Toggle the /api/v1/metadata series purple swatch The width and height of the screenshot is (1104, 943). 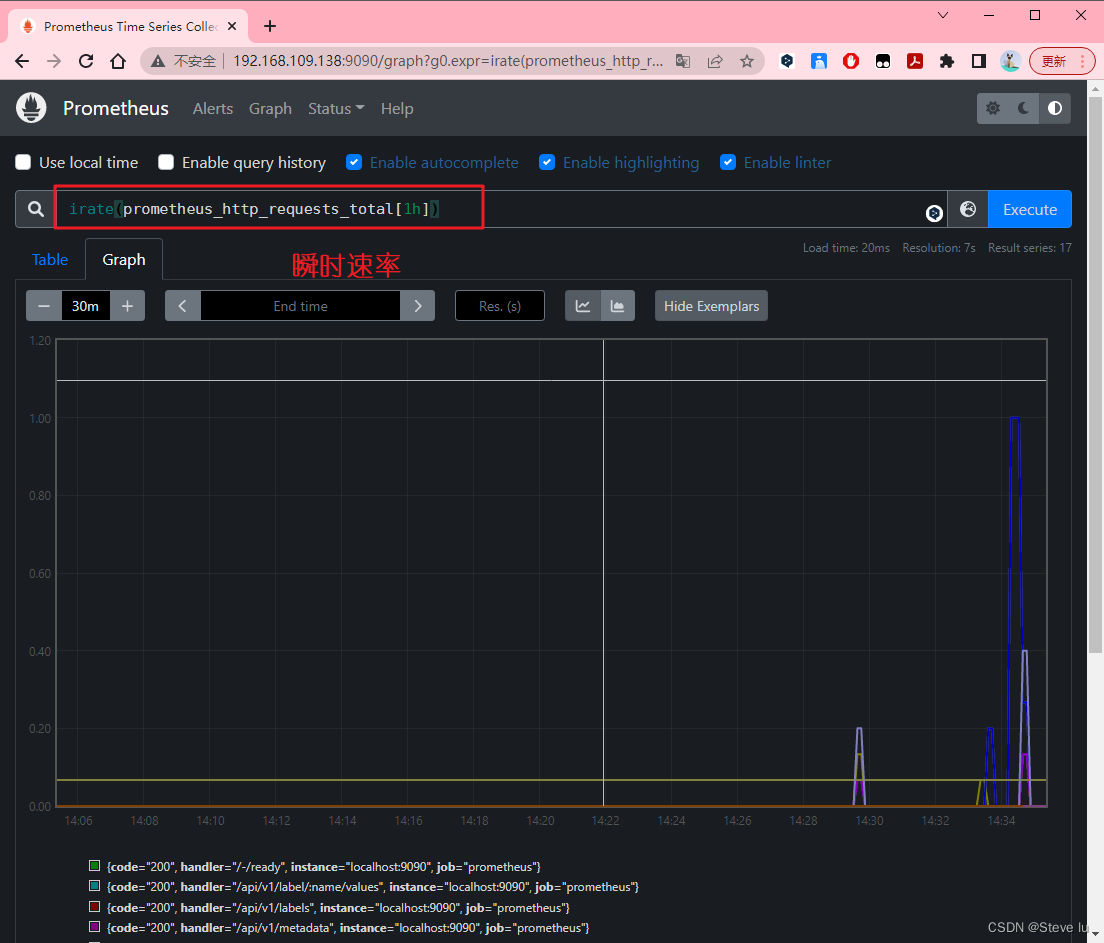coord(94,926)
